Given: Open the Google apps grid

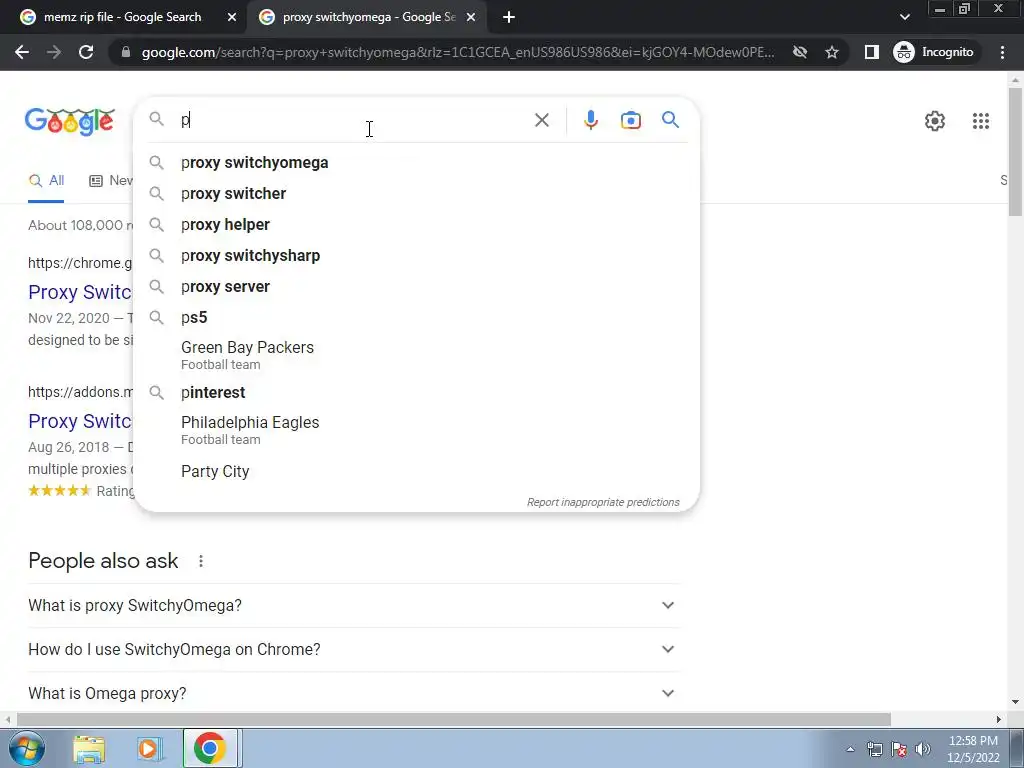Looking at the screenshot, I should tap(980, 121).
